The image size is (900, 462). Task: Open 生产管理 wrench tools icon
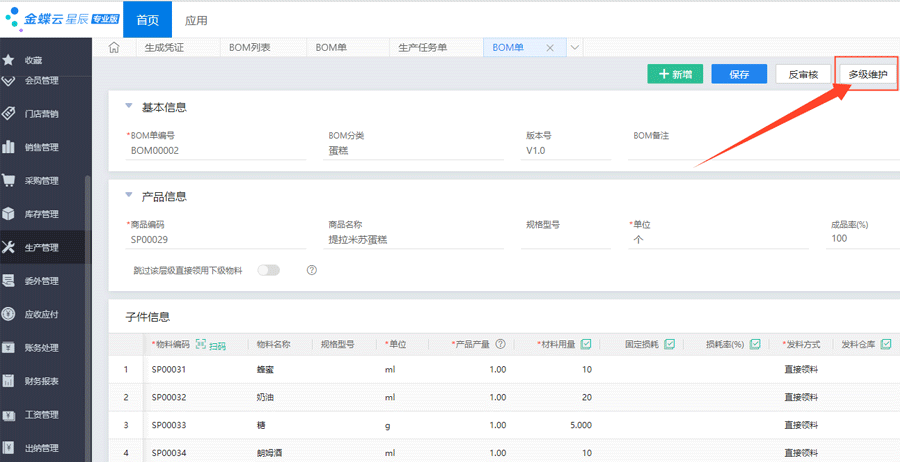pyautogui.click(x=8, y=247)
